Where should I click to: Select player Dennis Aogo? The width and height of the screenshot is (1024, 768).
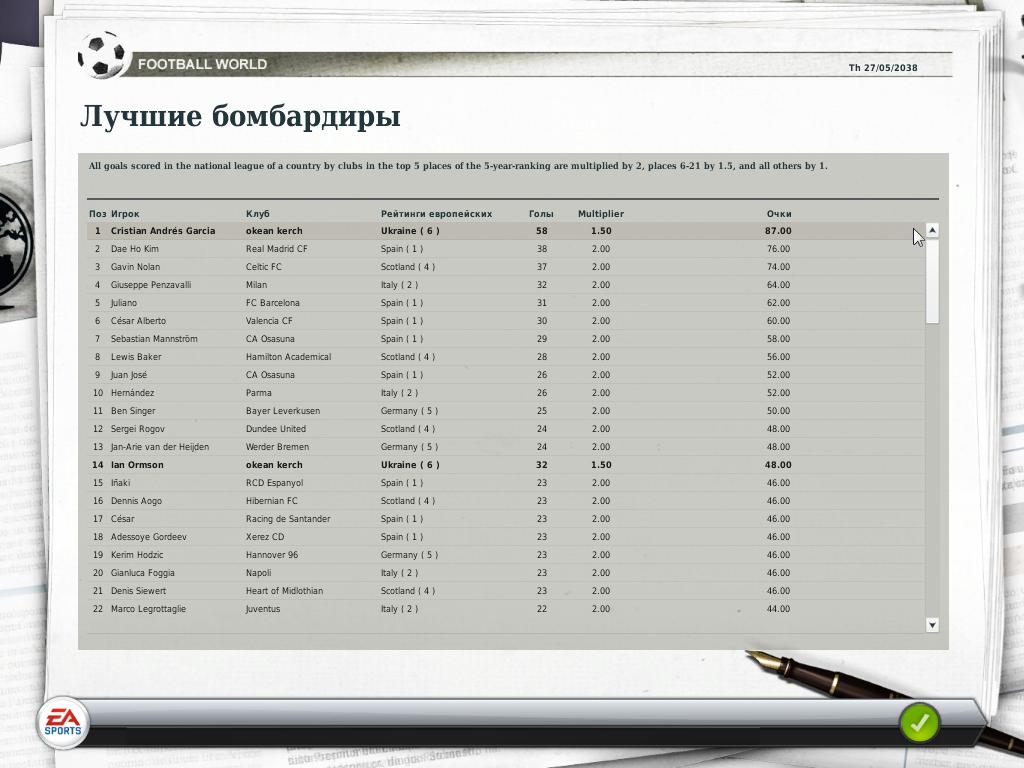[x=136, y=501]
